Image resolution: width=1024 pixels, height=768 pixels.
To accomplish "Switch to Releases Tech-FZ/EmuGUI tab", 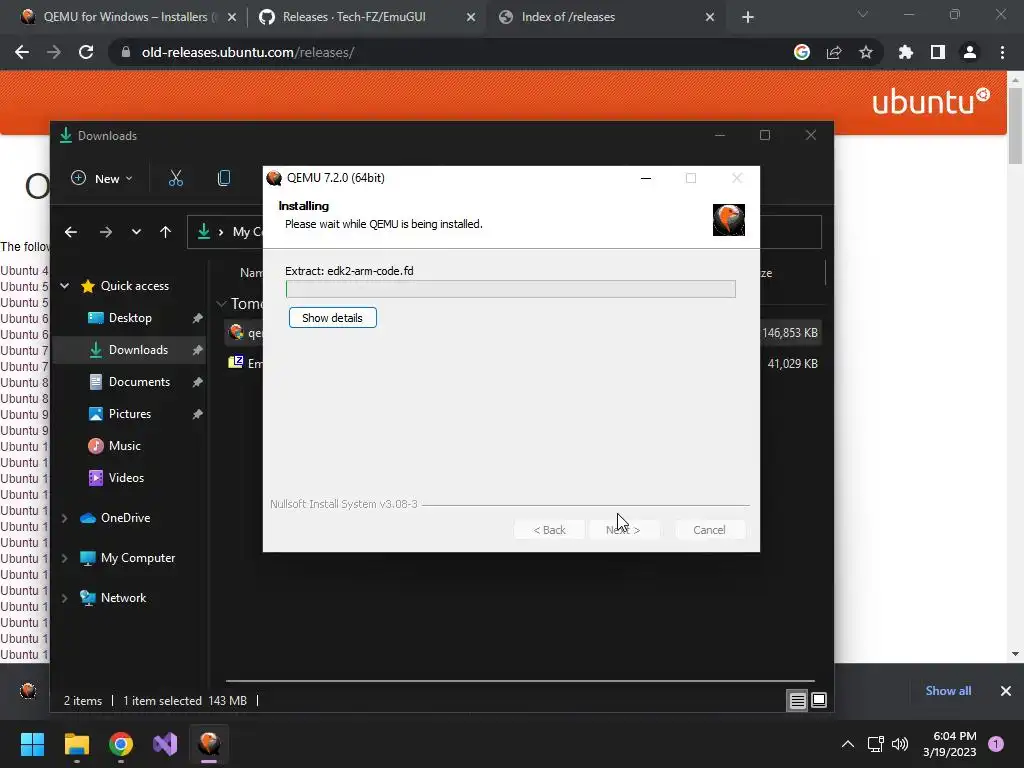I will (353, 17).
